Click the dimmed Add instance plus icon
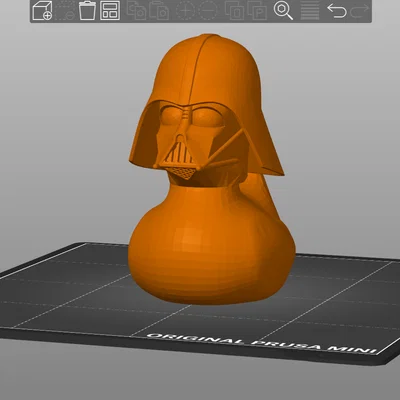 pyautogui.click(x=185, y=11)
